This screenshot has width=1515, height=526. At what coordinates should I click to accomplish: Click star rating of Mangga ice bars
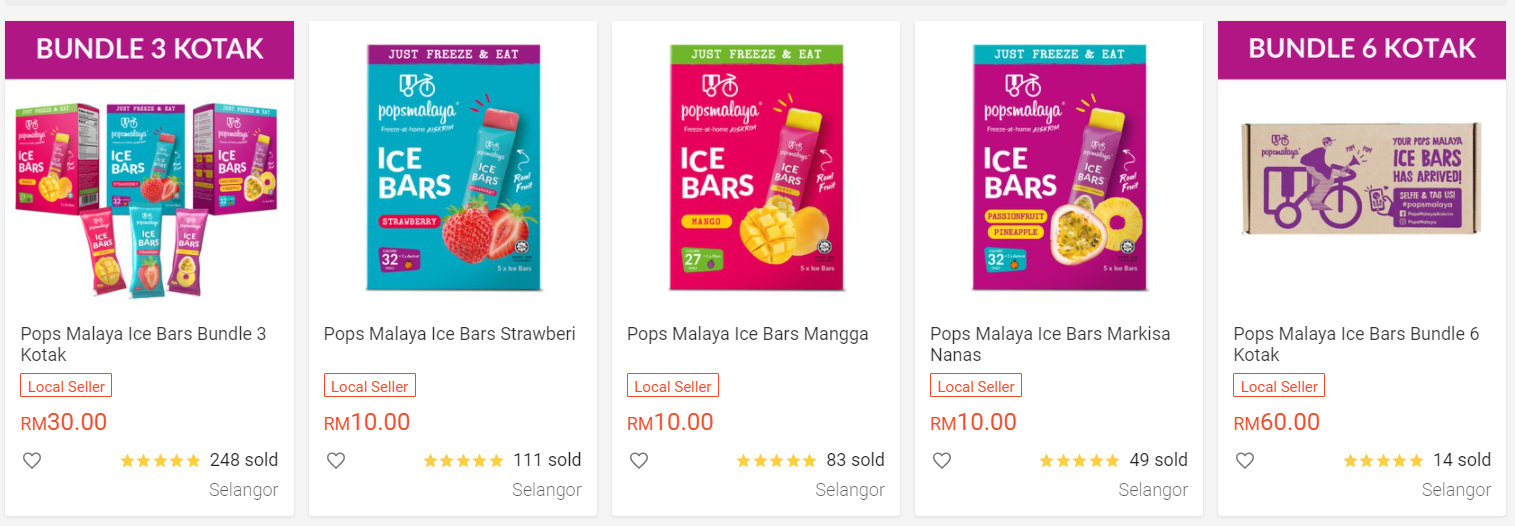click(776, 461)
